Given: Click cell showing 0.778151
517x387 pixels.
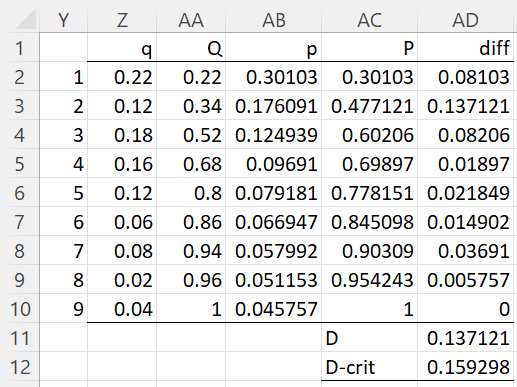Looking at the screenshot, I should tap(369, 193).
